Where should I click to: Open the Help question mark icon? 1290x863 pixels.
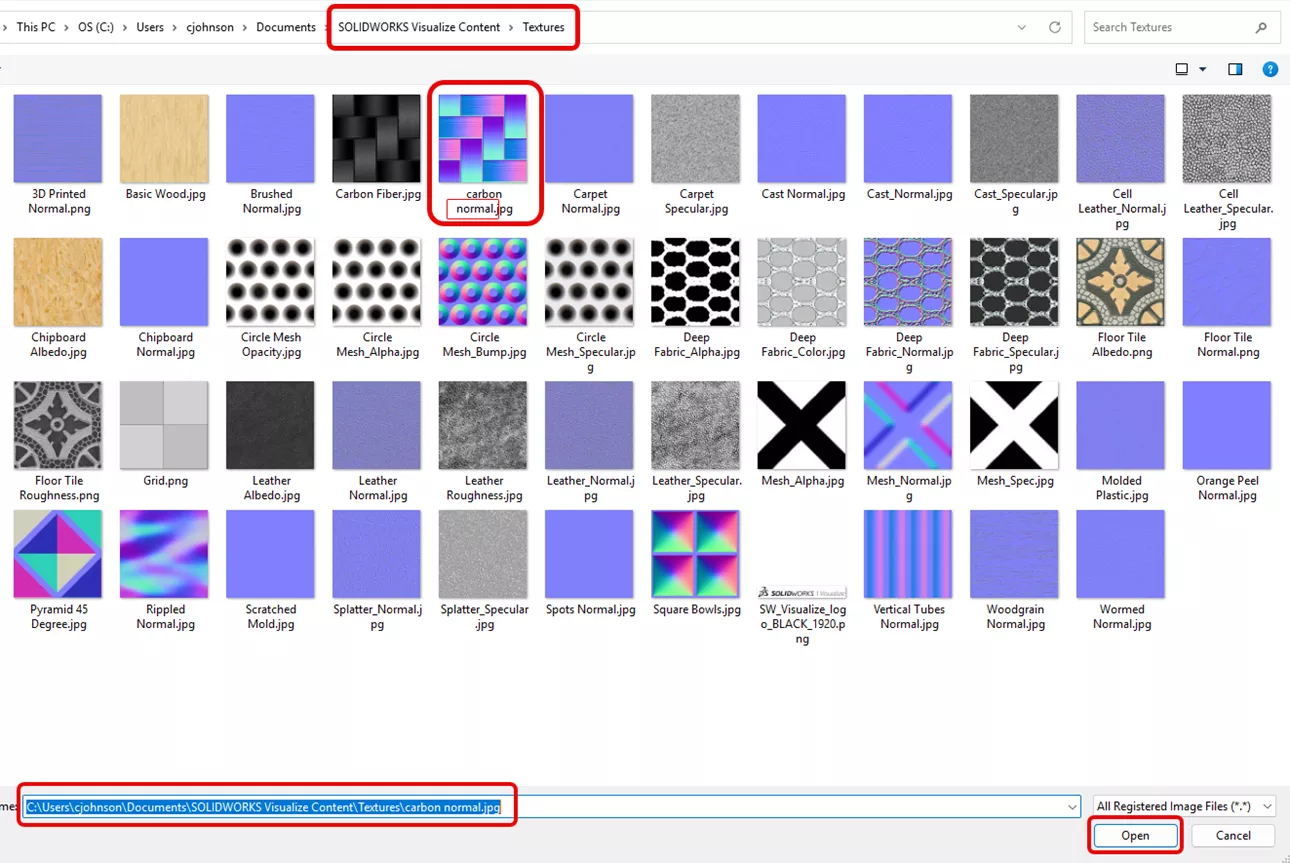pos(1270,69)
